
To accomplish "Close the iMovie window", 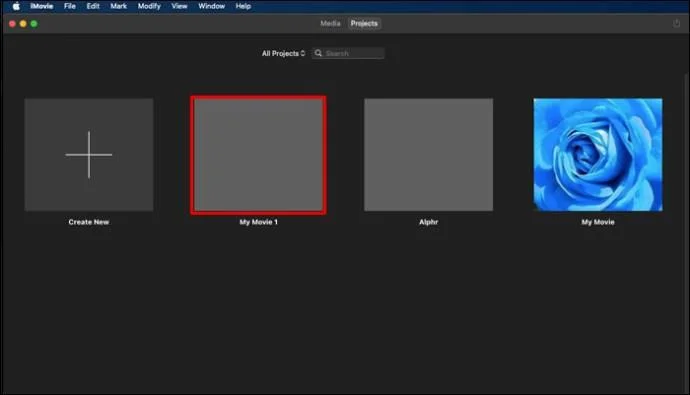I will pyautogui.click(x=12, y=24).
